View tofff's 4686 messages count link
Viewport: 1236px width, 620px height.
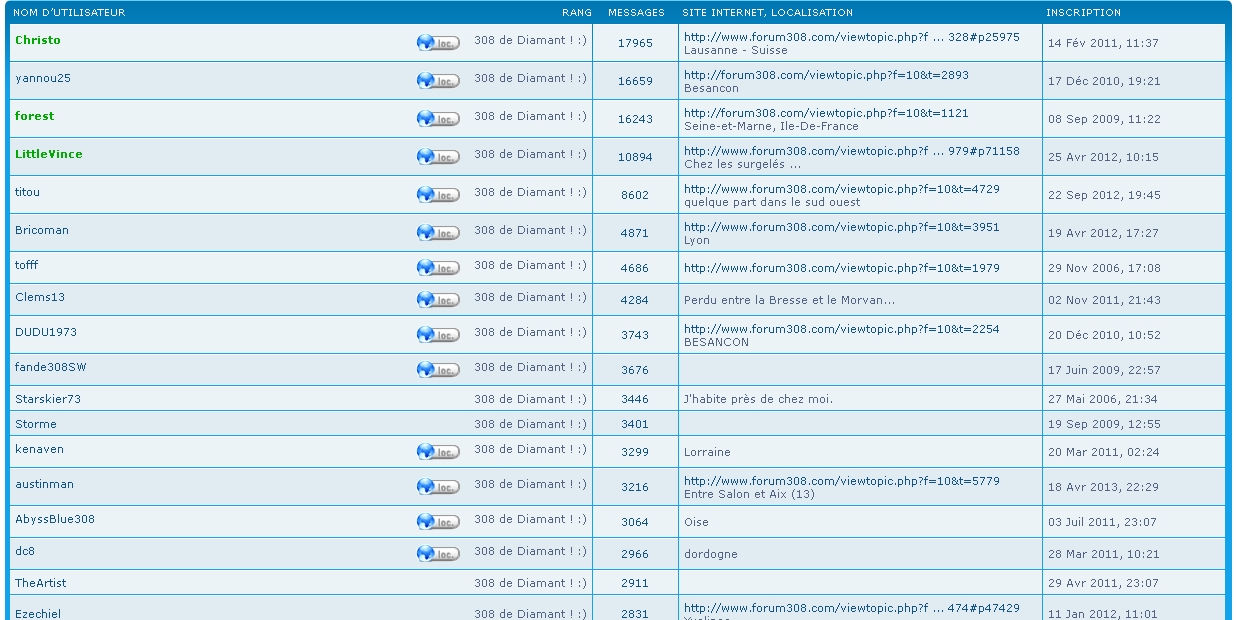click(634, 269)
